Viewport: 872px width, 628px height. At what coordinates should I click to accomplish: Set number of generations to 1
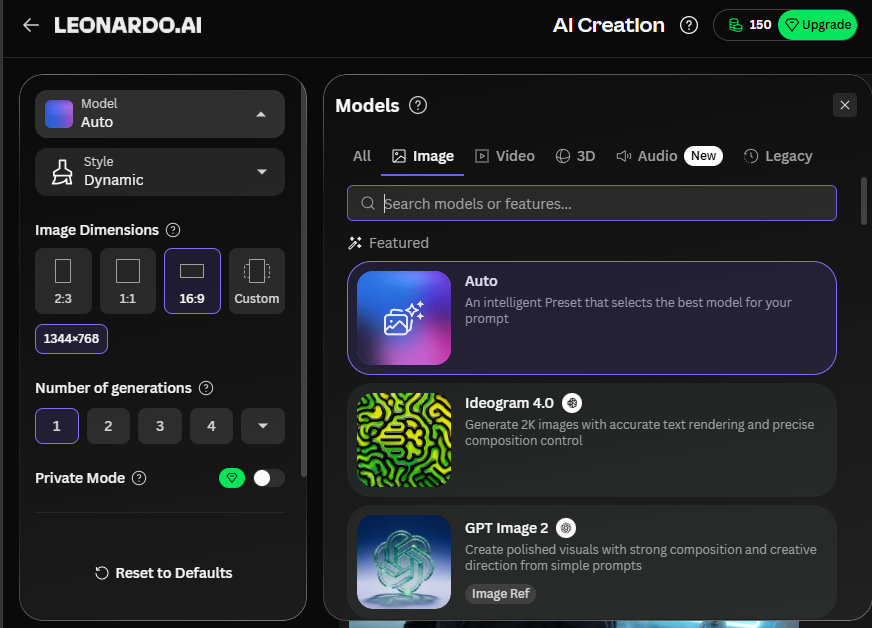click(57, 426)
